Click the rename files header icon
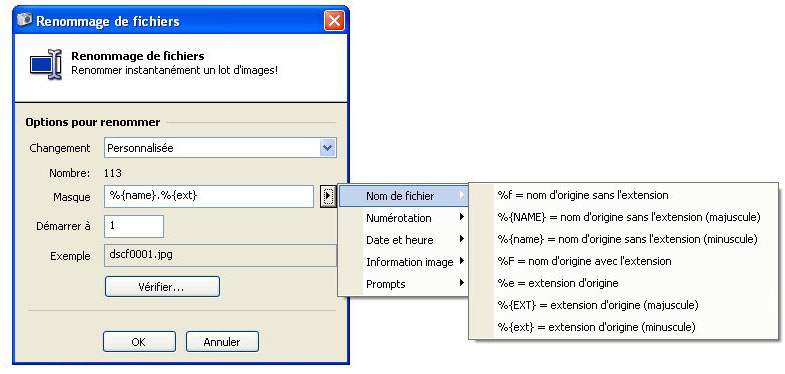The width and height of the screenshot is (785, 374). 46,64
